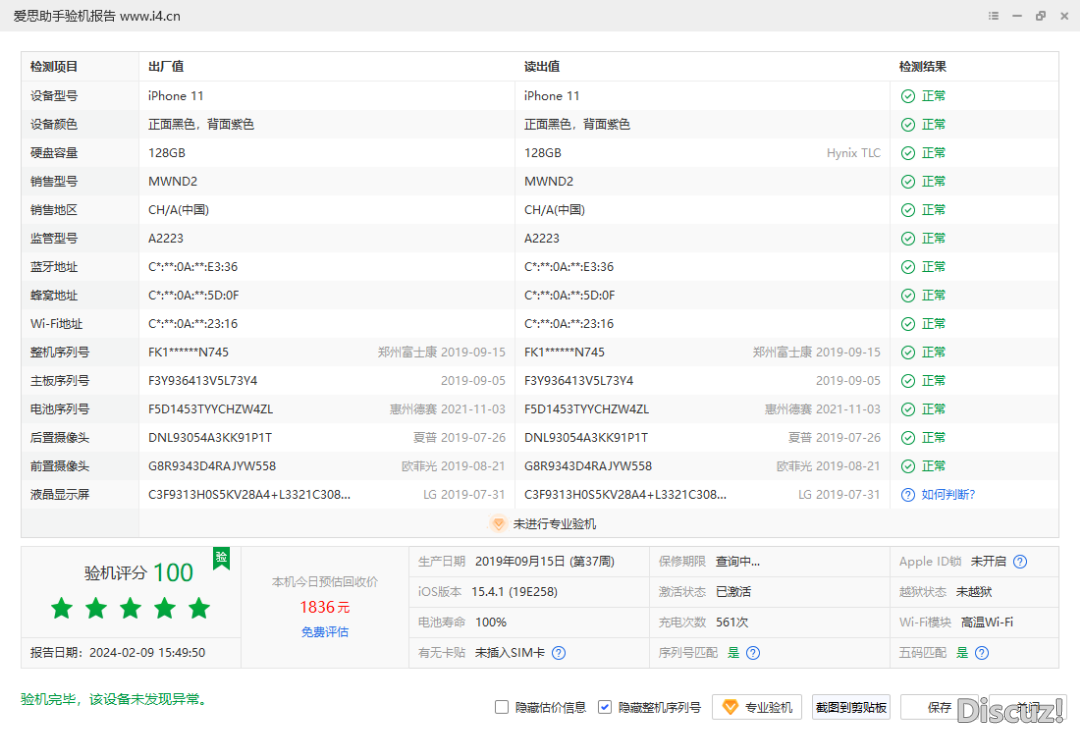Screen dimensions: 1080x735
Task: Click green check icon in 硬盘容量 row
Action: 908,153
